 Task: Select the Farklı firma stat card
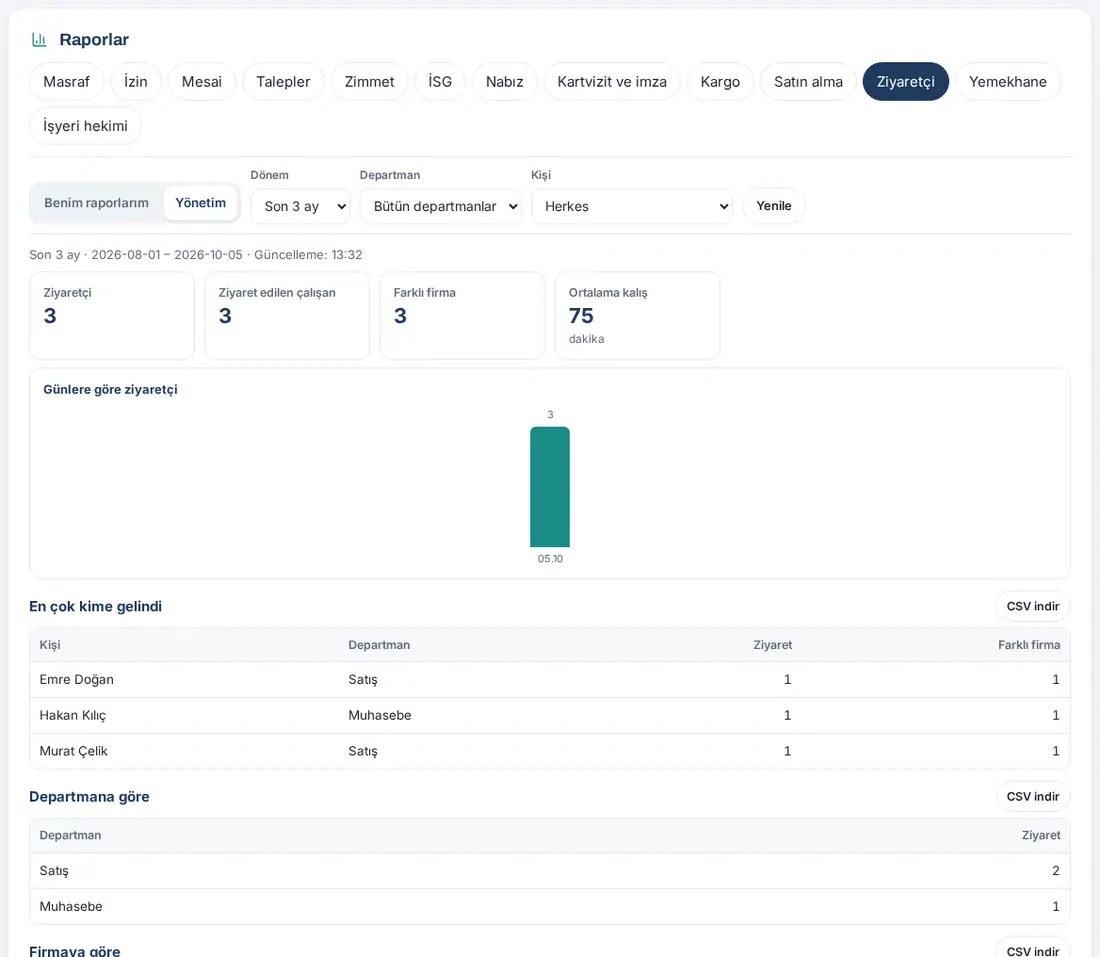click(x=462, y=316)
